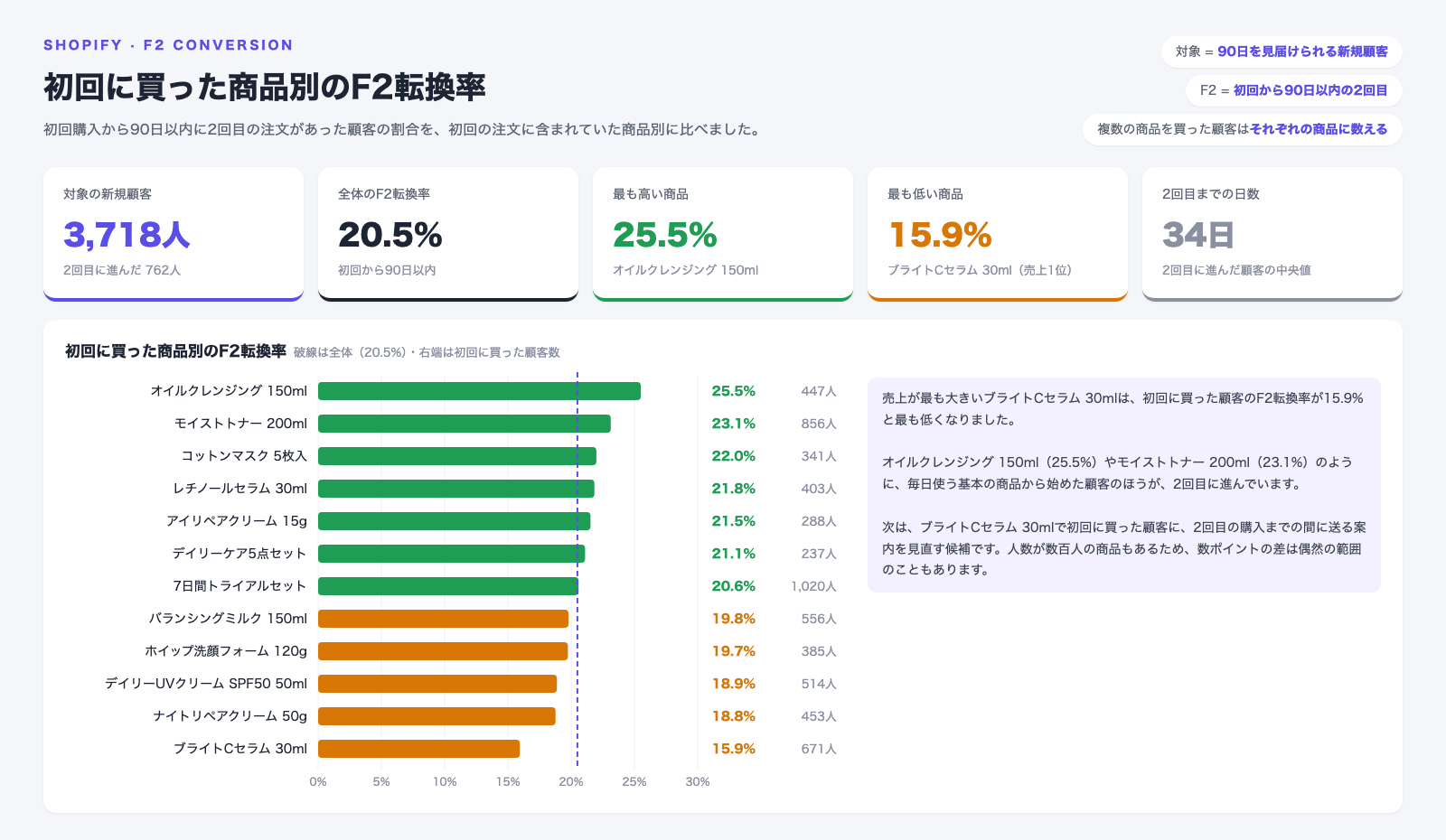Click the モイストトナー 200ml row label

coord(240,424)
